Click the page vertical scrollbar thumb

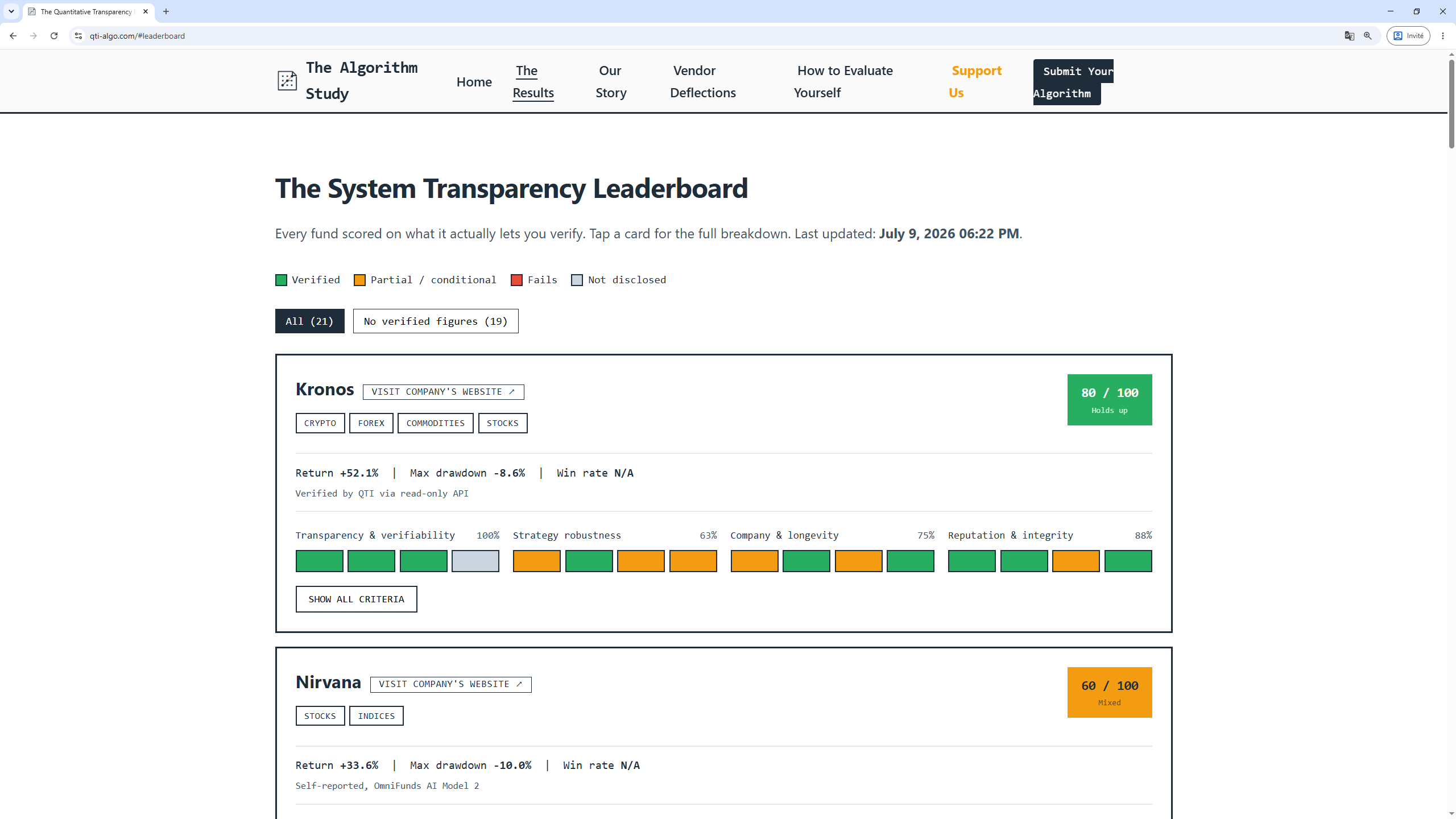[x=1451, y=104]
